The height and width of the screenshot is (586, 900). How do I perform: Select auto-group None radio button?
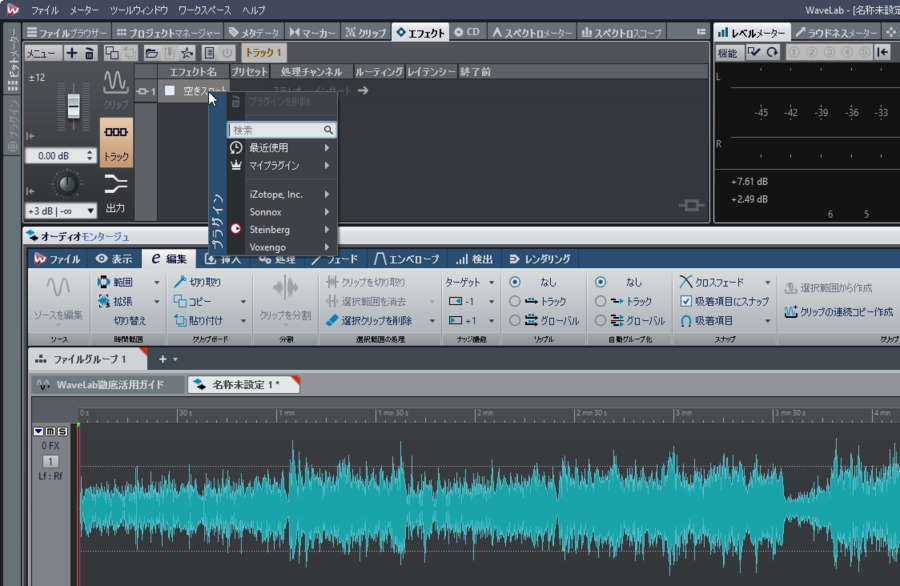pyautogui.click(x=600, y=282)
